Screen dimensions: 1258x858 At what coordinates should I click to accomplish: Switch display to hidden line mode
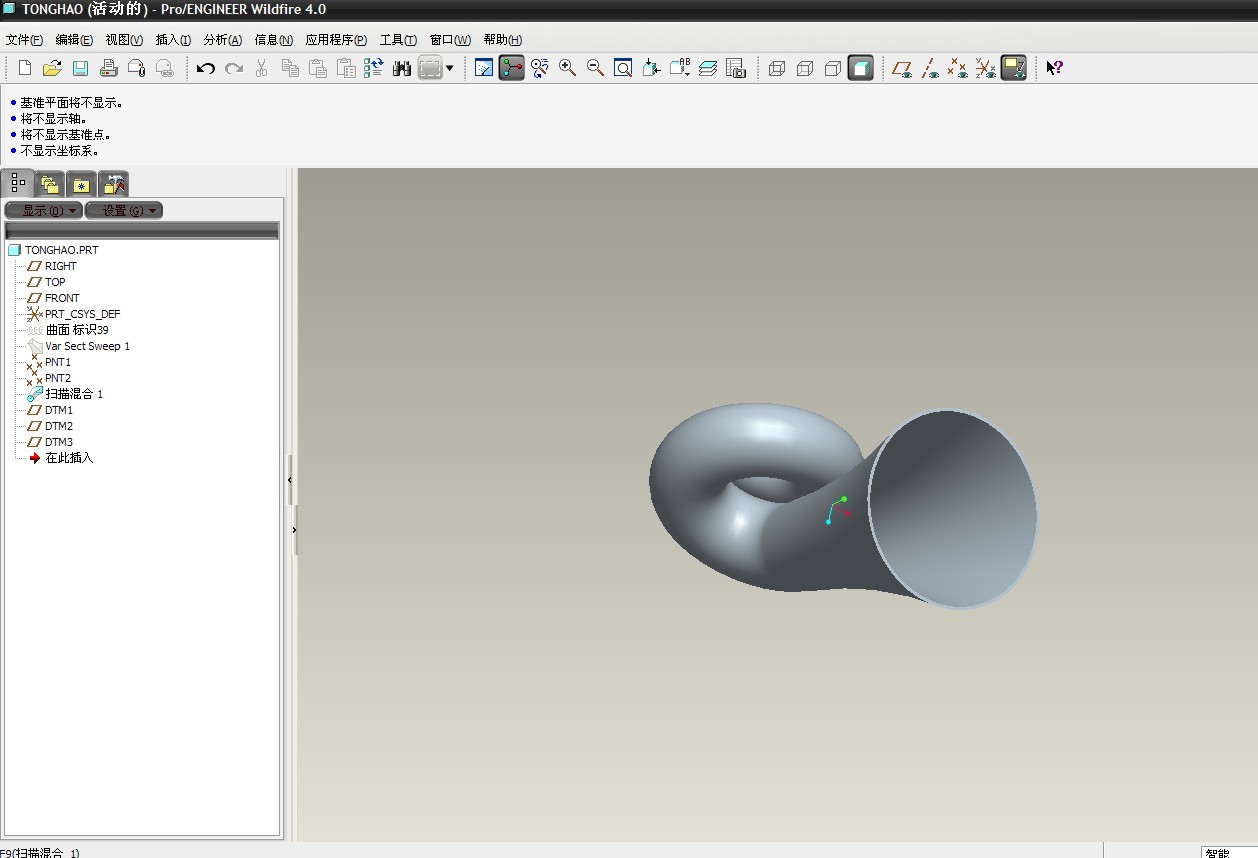click(x=805, y=68)
